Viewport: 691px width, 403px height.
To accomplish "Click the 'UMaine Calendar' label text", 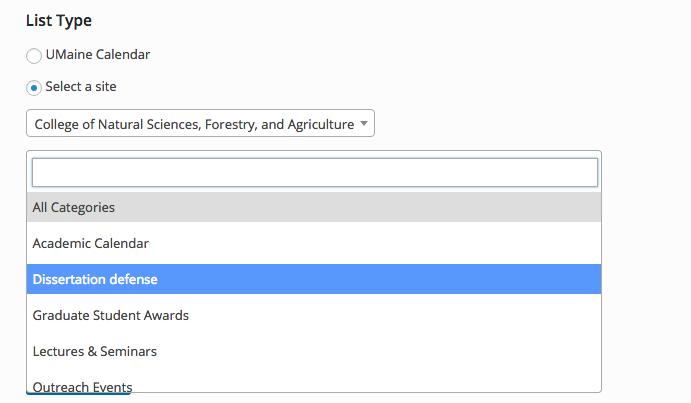I will click(98, 55).
